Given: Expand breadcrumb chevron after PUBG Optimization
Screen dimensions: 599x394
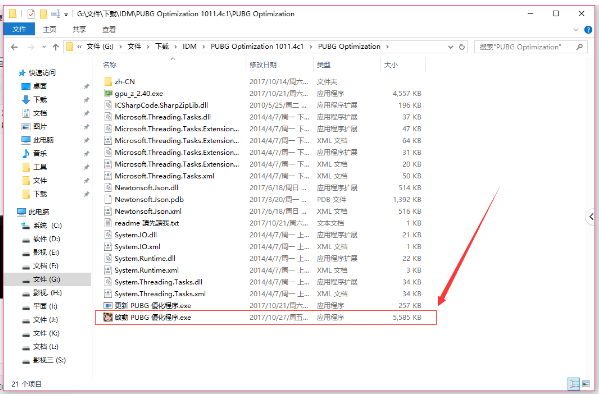Looking at the screenshot, I should tap(387, 47).
